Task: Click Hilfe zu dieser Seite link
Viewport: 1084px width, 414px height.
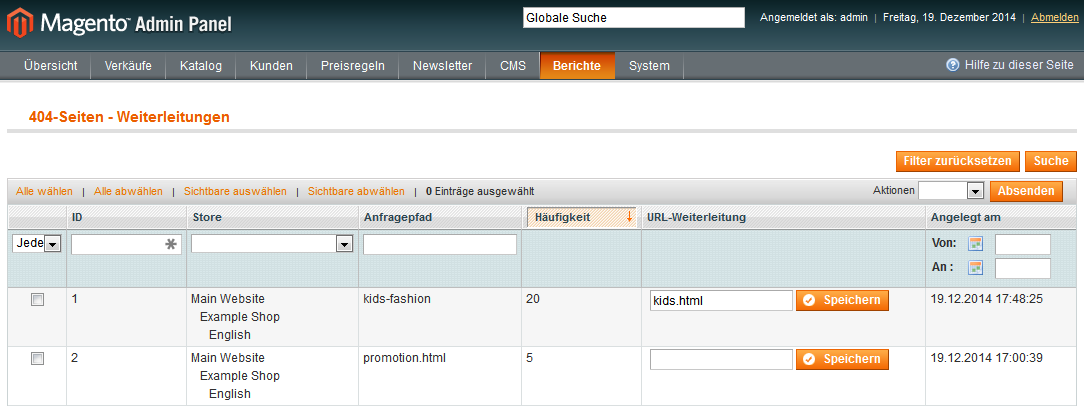Action: (x=1019, y=65)
